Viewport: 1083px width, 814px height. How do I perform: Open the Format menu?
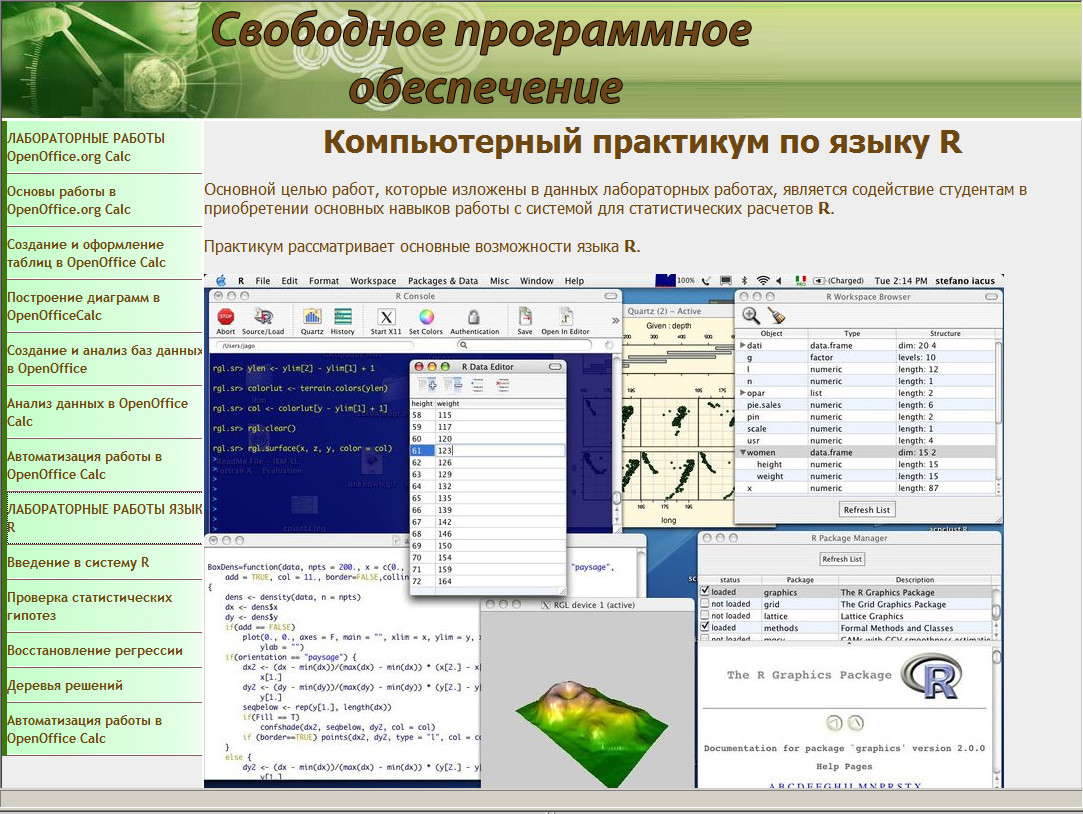pyautogui.click(x=324, y=280)
